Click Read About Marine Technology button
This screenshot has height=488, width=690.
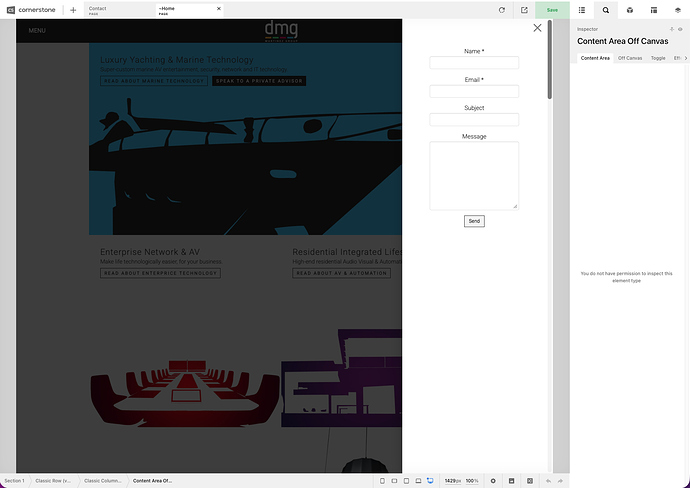154,81
